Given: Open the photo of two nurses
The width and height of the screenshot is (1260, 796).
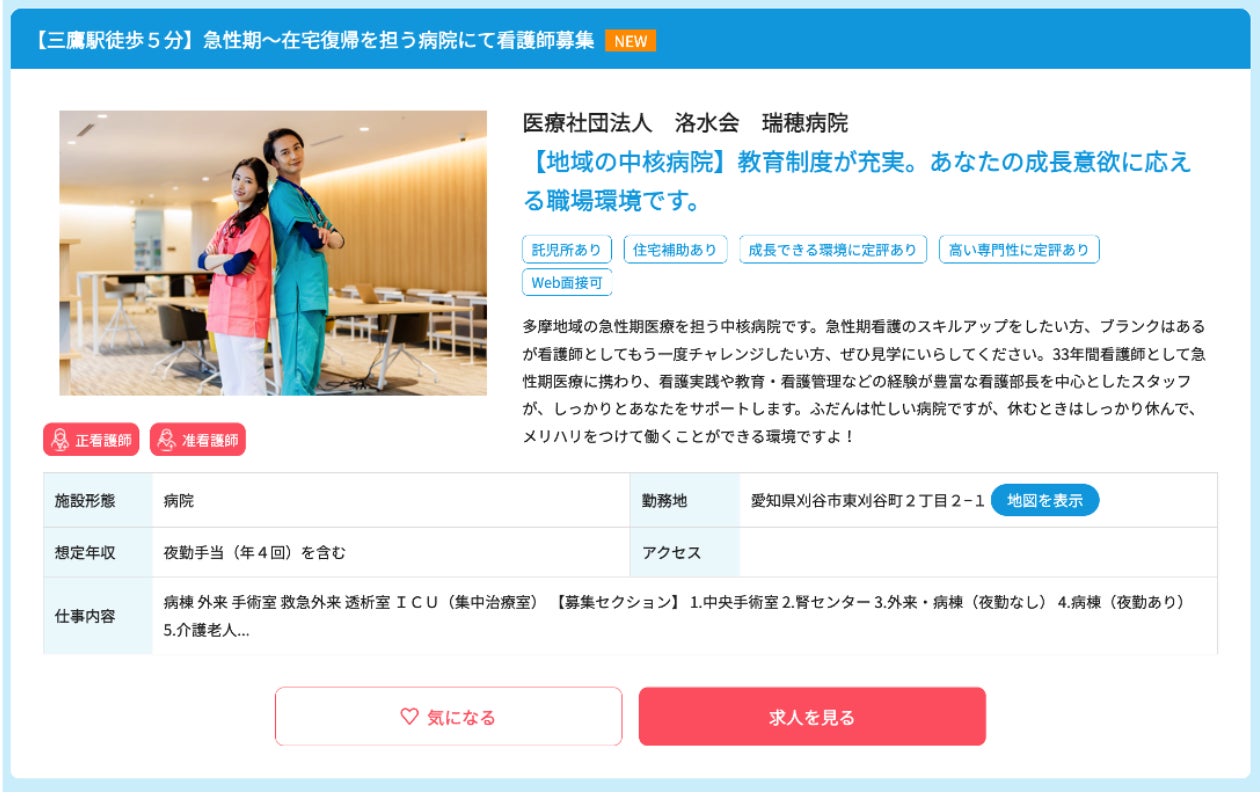Looking at the screenshot, I should pos(273,253).
